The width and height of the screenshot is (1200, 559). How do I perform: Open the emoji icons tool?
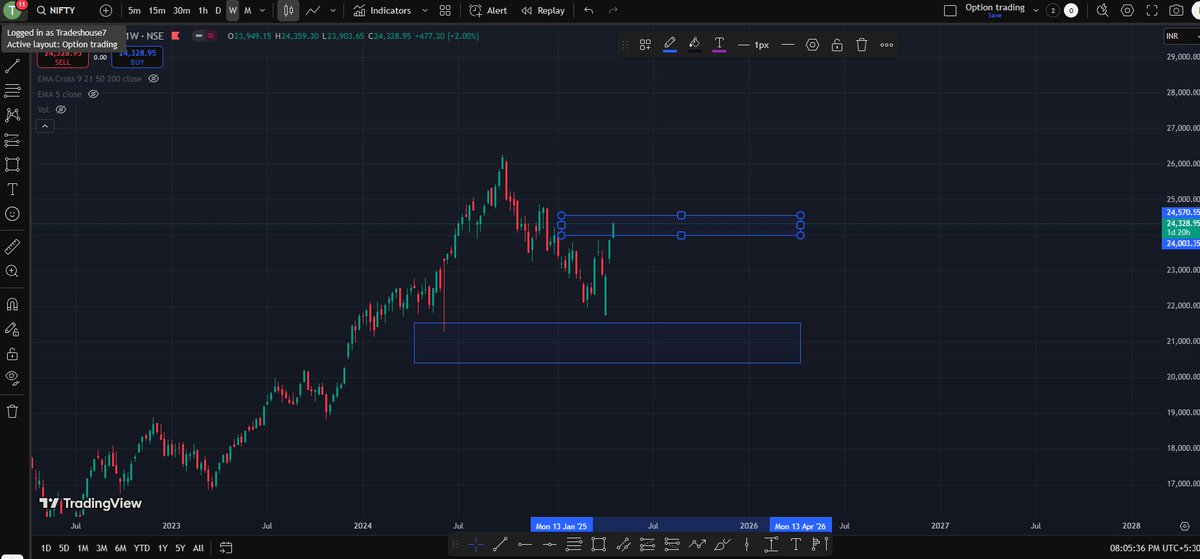12,214
